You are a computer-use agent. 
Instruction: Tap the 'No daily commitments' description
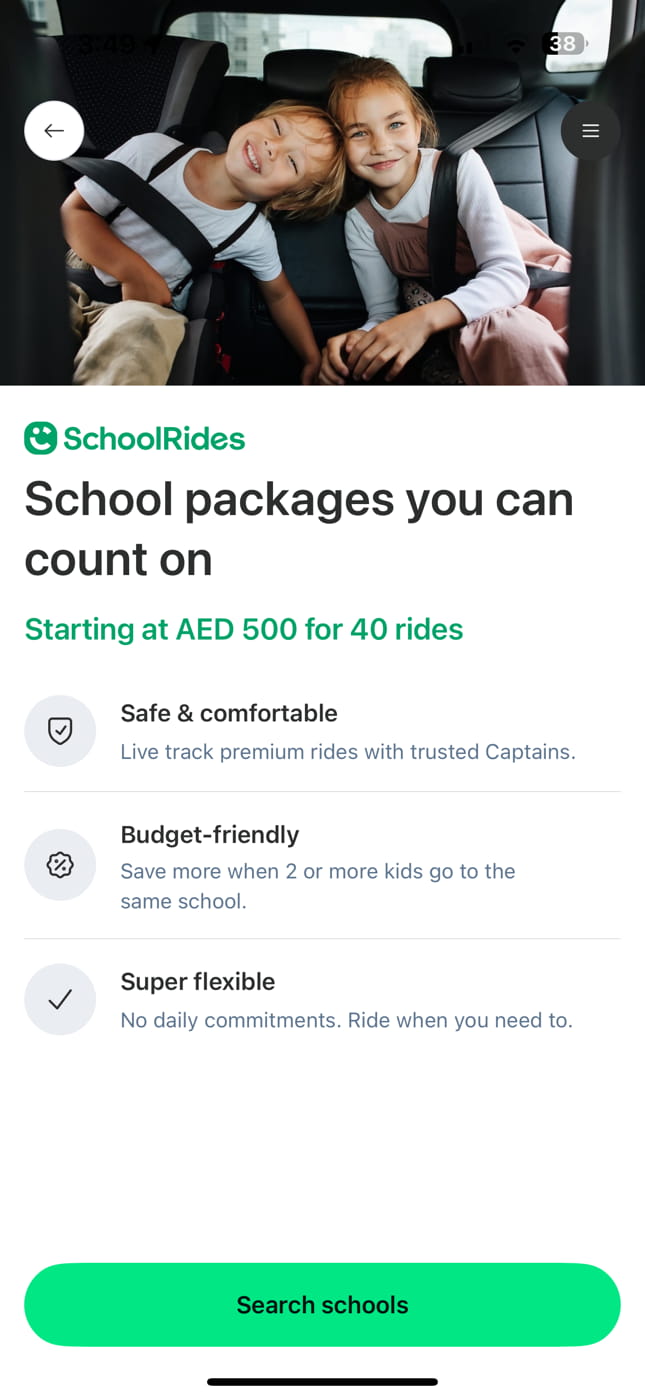[346, 1020]
